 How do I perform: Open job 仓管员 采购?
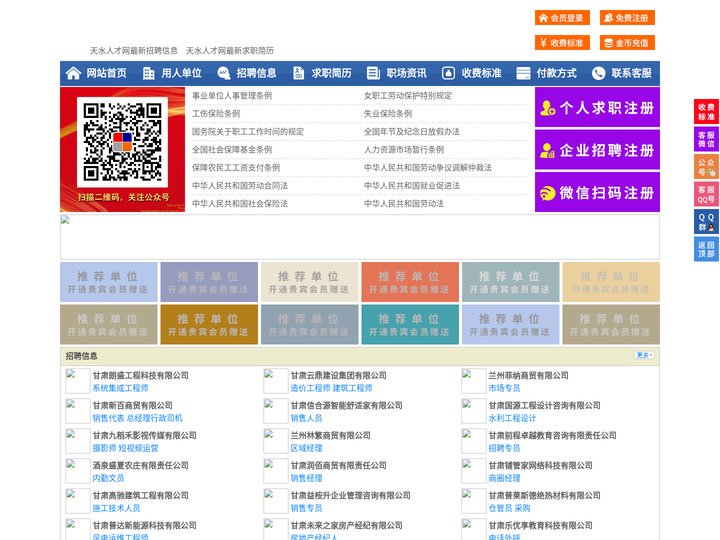click(x=509, y=508)
